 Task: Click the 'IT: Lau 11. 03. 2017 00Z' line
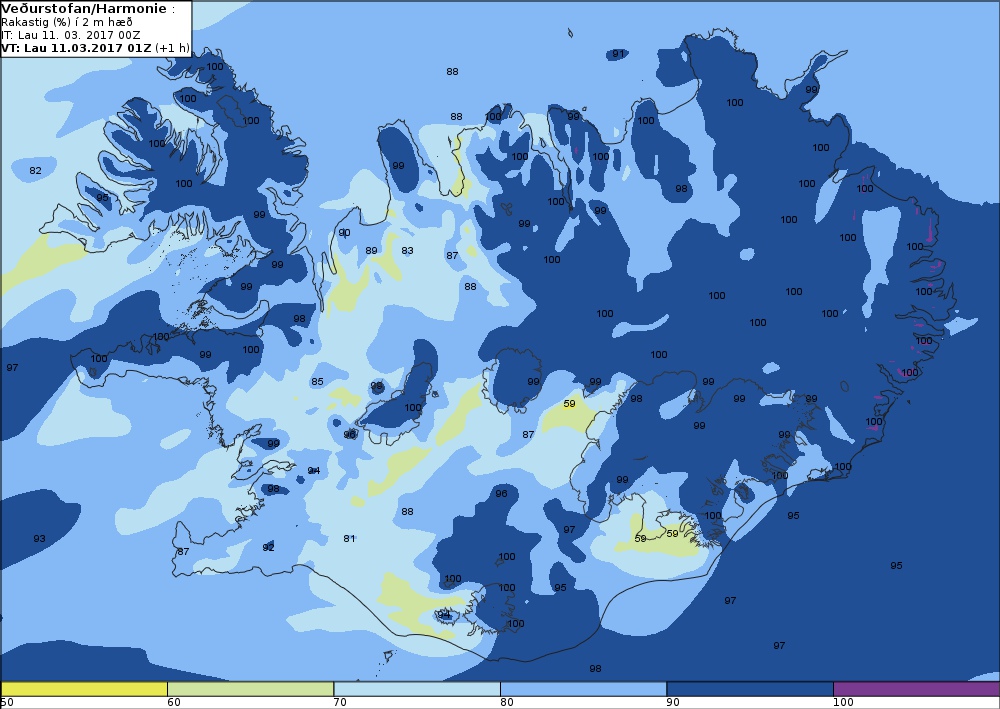pyautogui.click(x=71, y=35)
